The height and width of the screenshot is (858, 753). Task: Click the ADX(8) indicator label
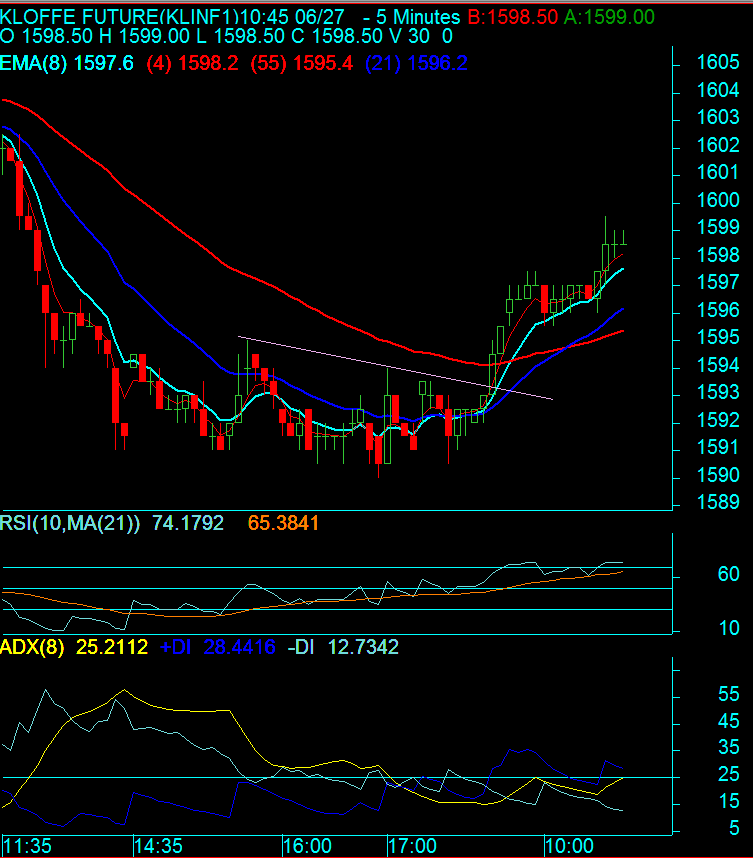click(x=32, y=647)
